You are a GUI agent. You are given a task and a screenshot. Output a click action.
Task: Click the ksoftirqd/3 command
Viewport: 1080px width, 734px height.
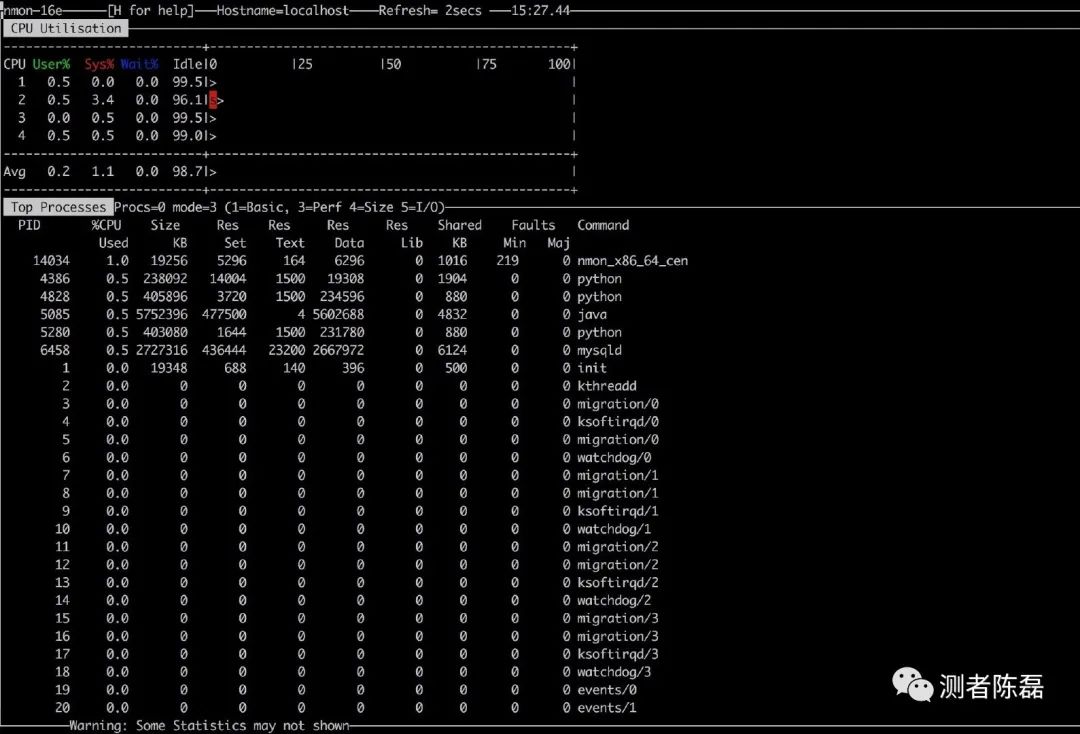pyautogui.click(x=618, y=655)
